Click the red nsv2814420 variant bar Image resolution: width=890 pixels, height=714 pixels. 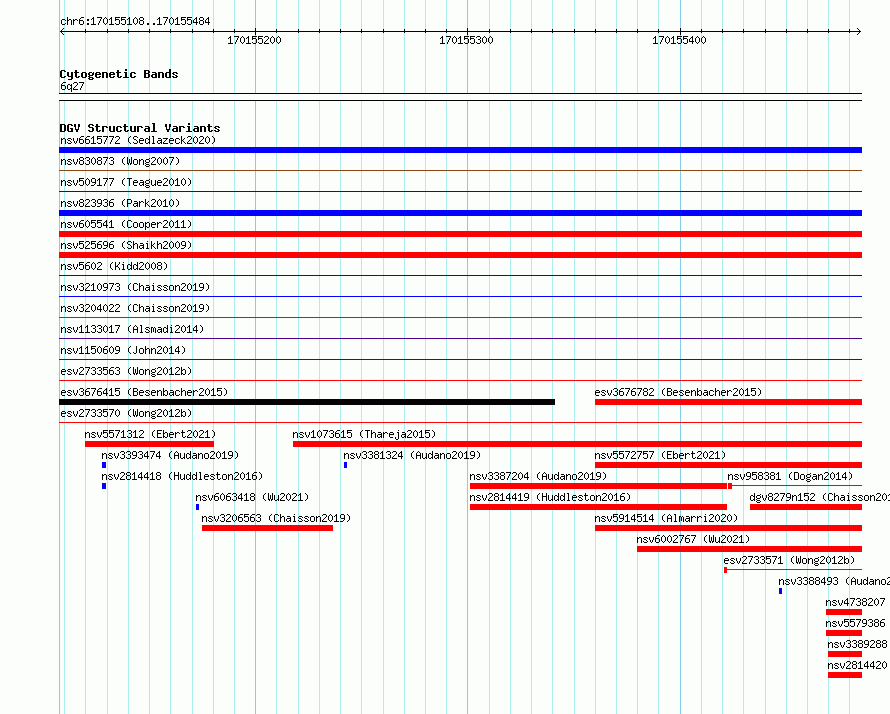(845, 675)
